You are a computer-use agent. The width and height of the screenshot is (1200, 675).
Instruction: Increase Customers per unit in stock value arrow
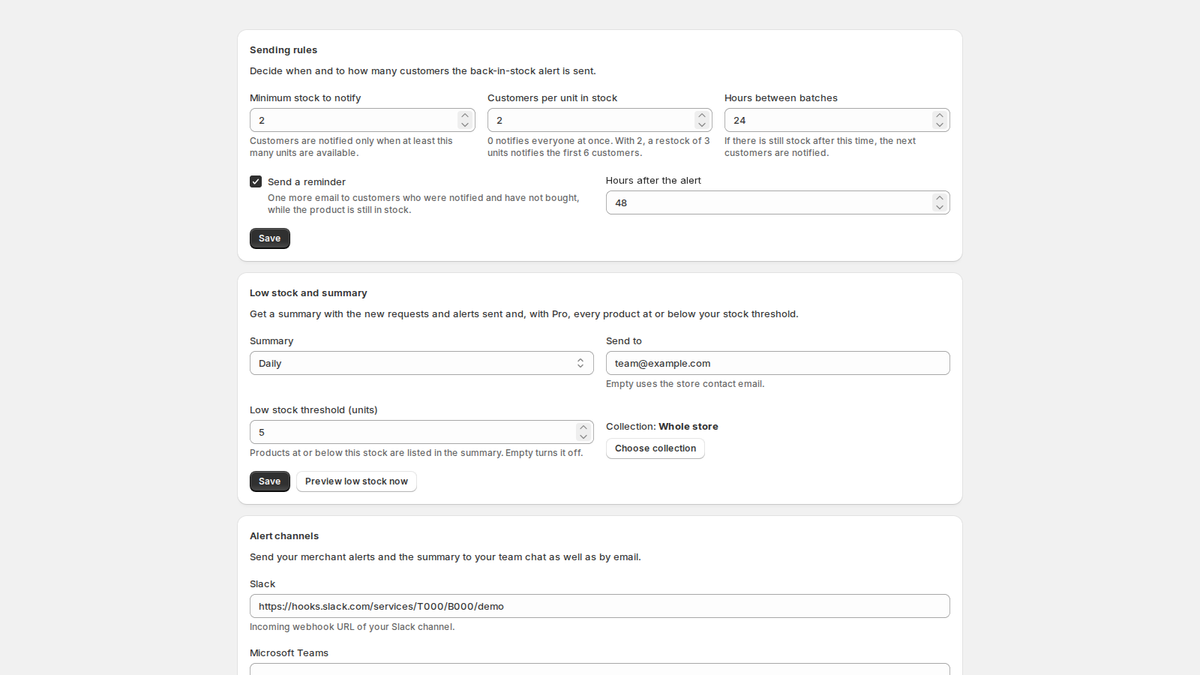coord(702,115)
